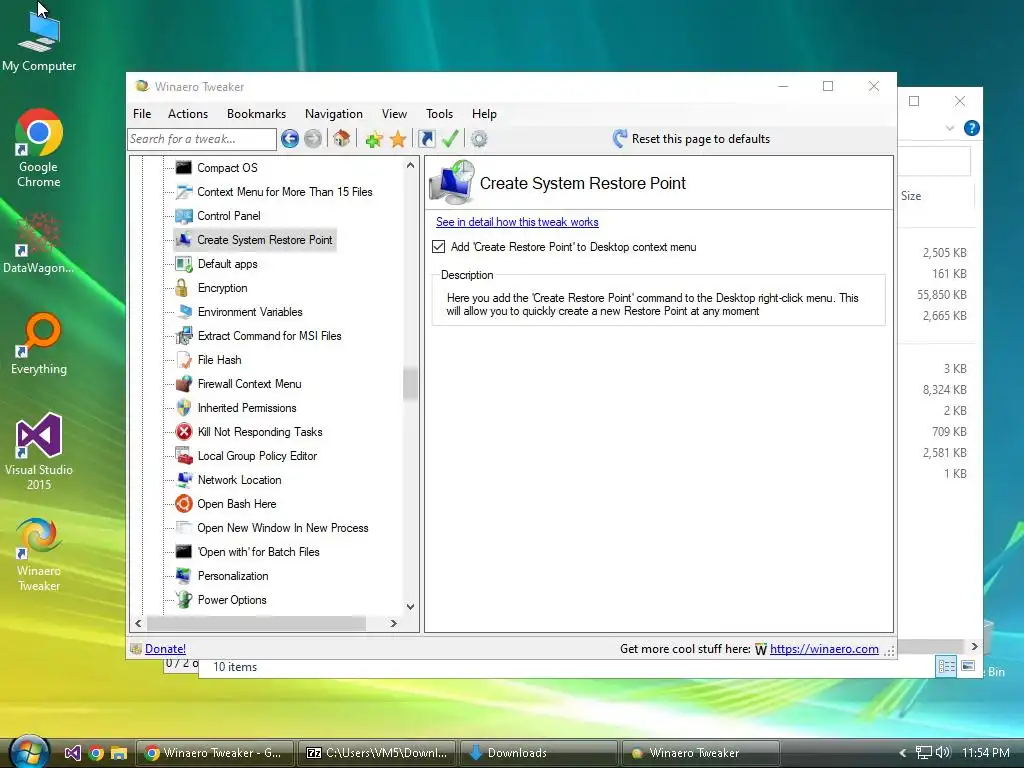The width and height of the screenshot is (1024, 768).
Task: Click Reset this page to defaults
Action: tap(691, 138)
